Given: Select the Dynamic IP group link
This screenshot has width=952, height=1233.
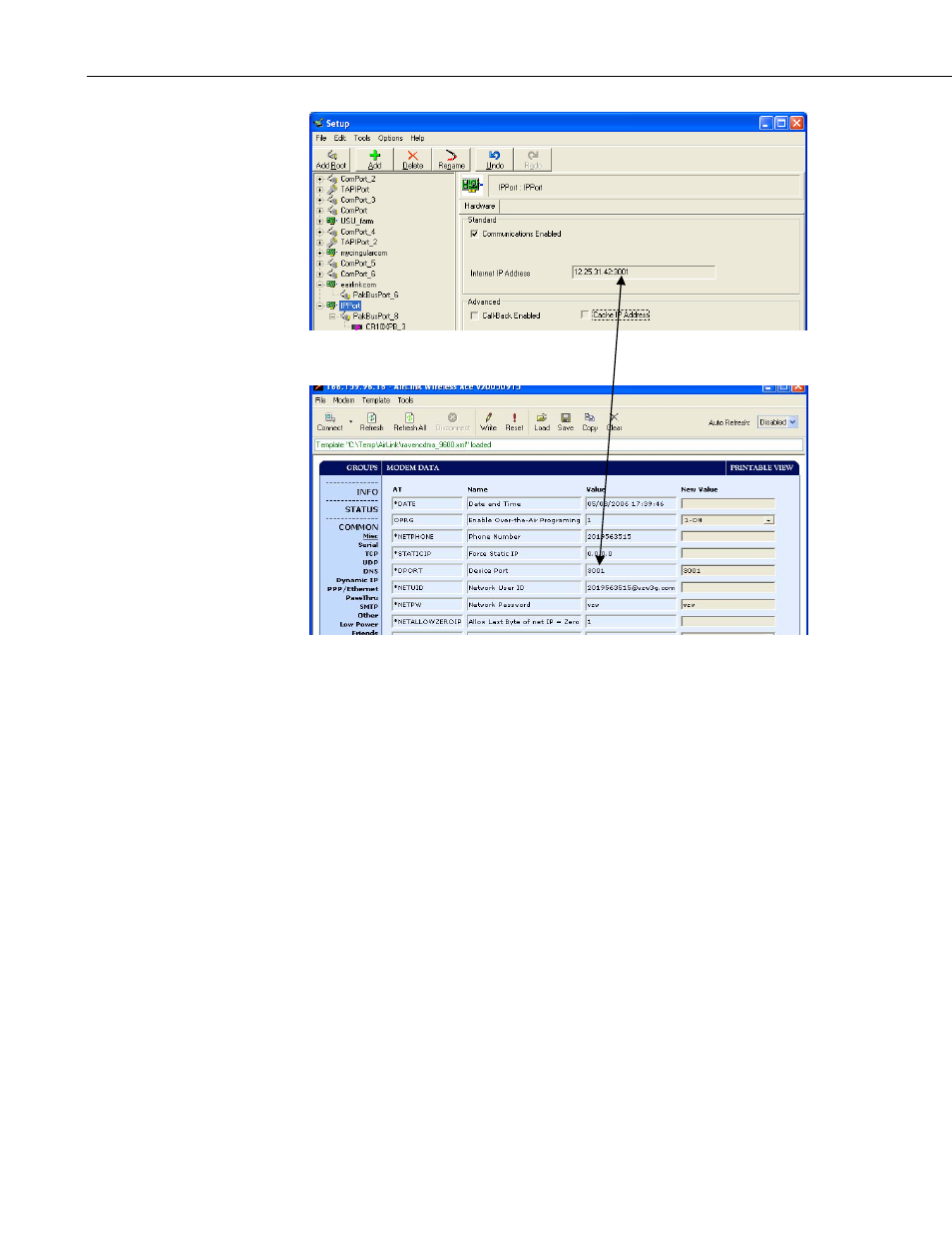Looking at the screenshot, I should pyautogui.click(x=357, y=580).
